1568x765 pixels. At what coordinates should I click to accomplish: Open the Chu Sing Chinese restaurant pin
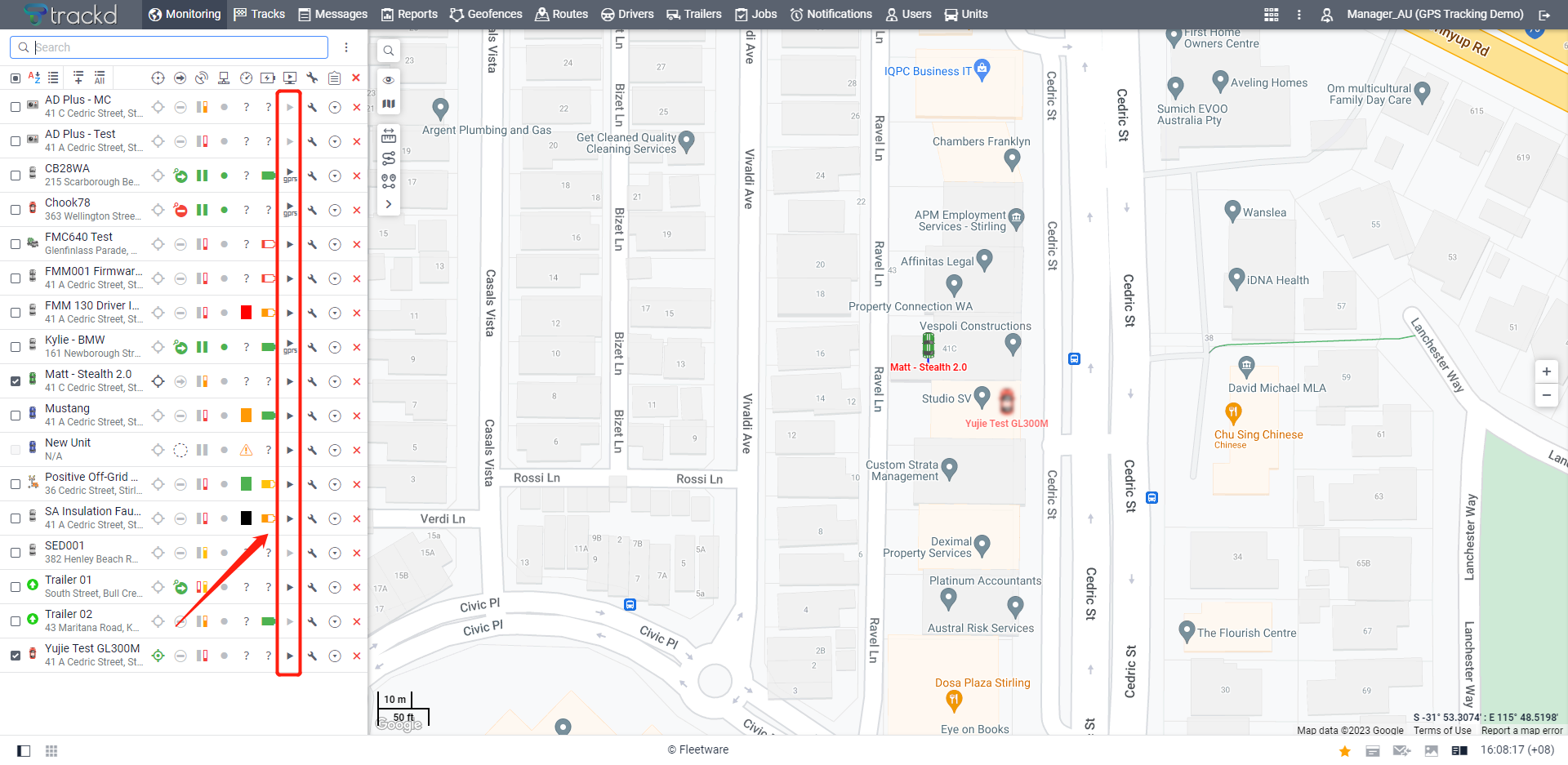1233,412
